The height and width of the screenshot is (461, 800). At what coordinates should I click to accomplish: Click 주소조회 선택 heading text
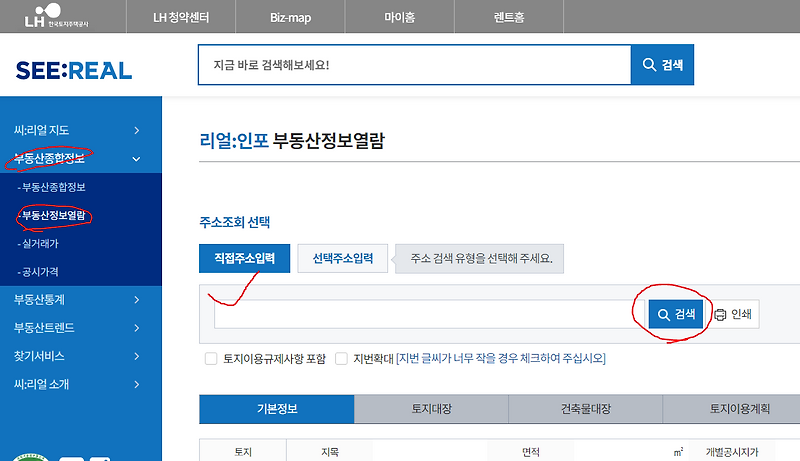pyautogui.click(x=234, y=222)
